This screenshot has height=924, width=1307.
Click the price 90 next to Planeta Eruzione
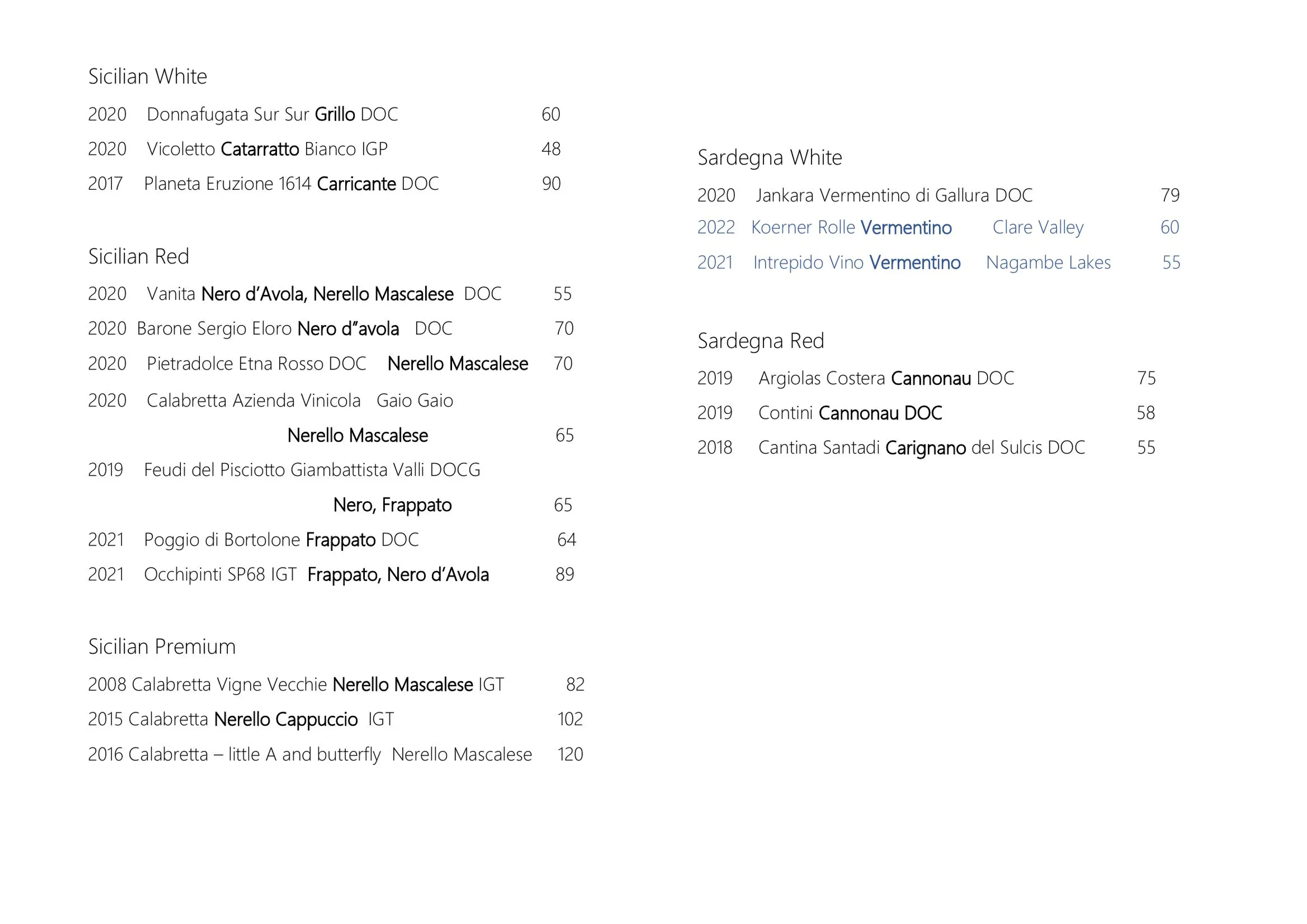(551, 184)
